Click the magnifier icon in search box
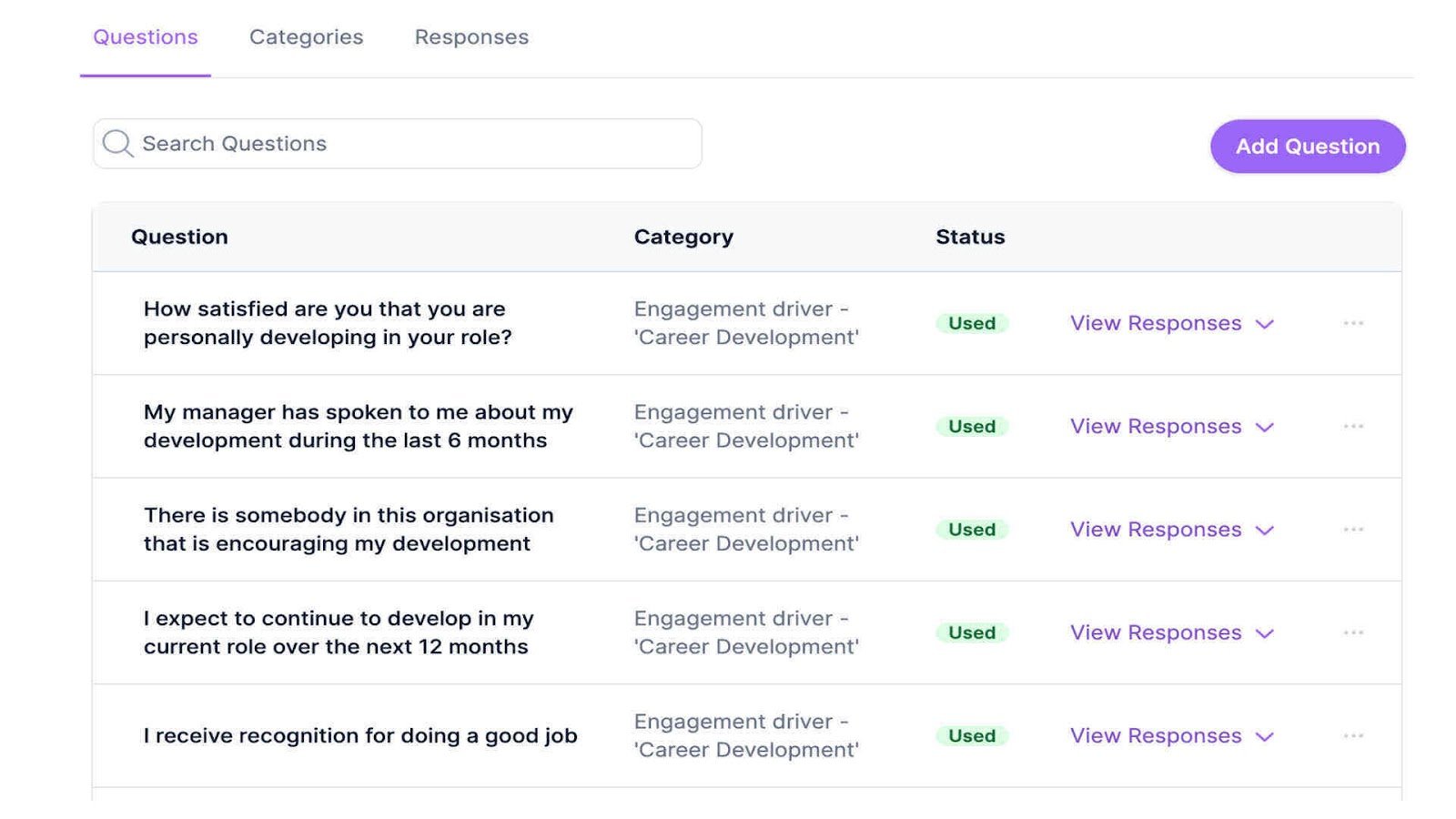Screen dimensions: 1456x819 tap(117, 144)
